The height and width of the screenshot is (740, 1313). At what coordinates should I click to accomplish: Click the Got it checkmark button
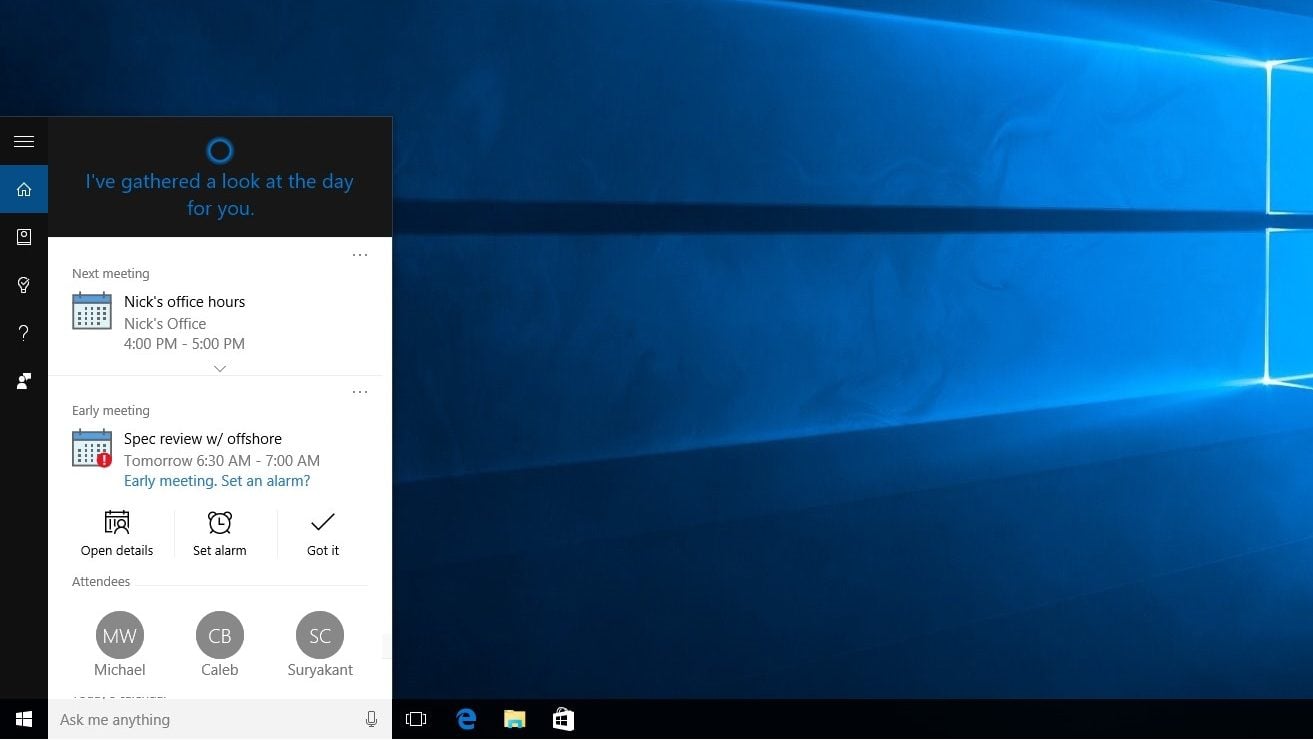click(x=323, y=534)
